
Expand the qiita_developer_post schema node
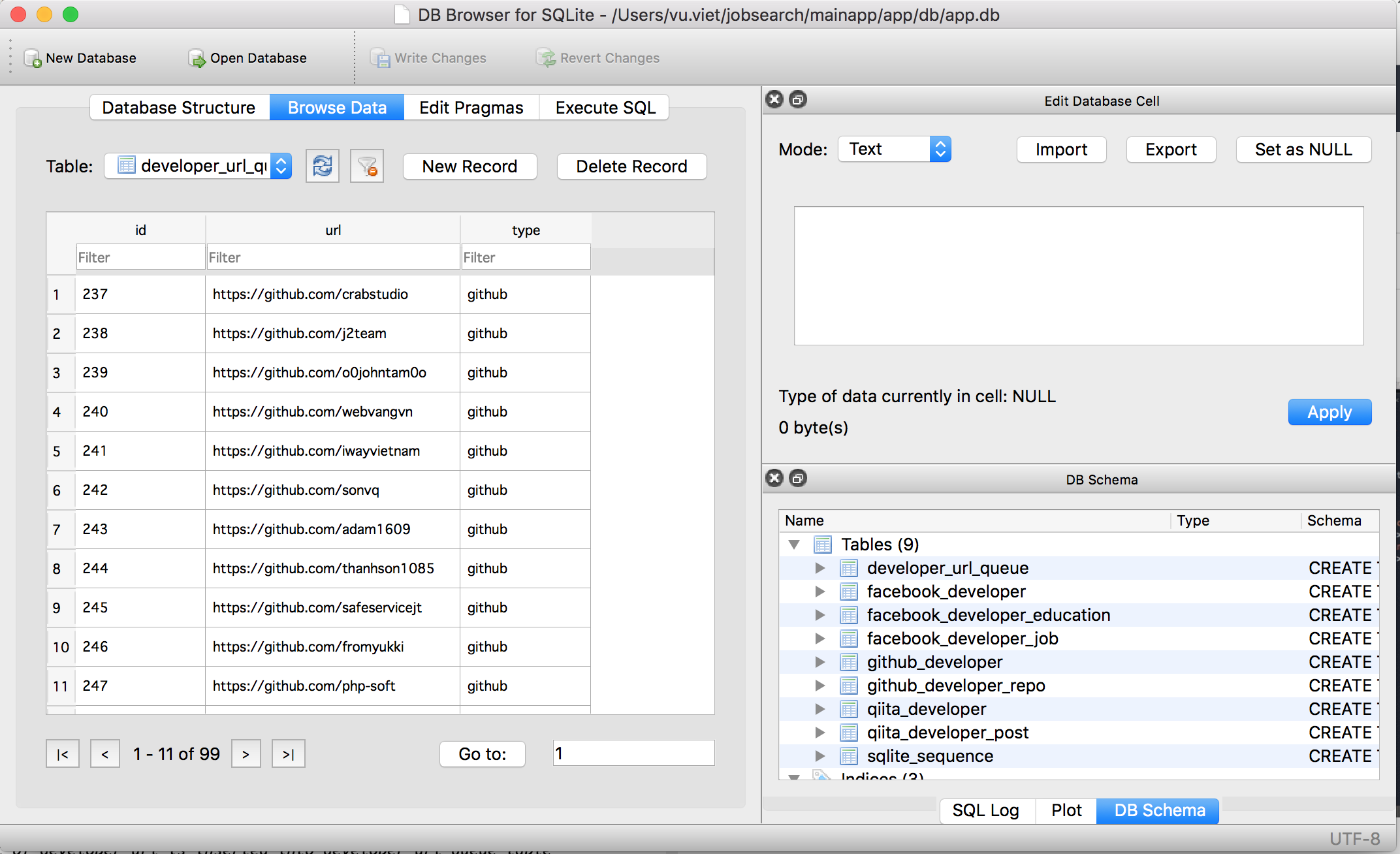(819, 733)
